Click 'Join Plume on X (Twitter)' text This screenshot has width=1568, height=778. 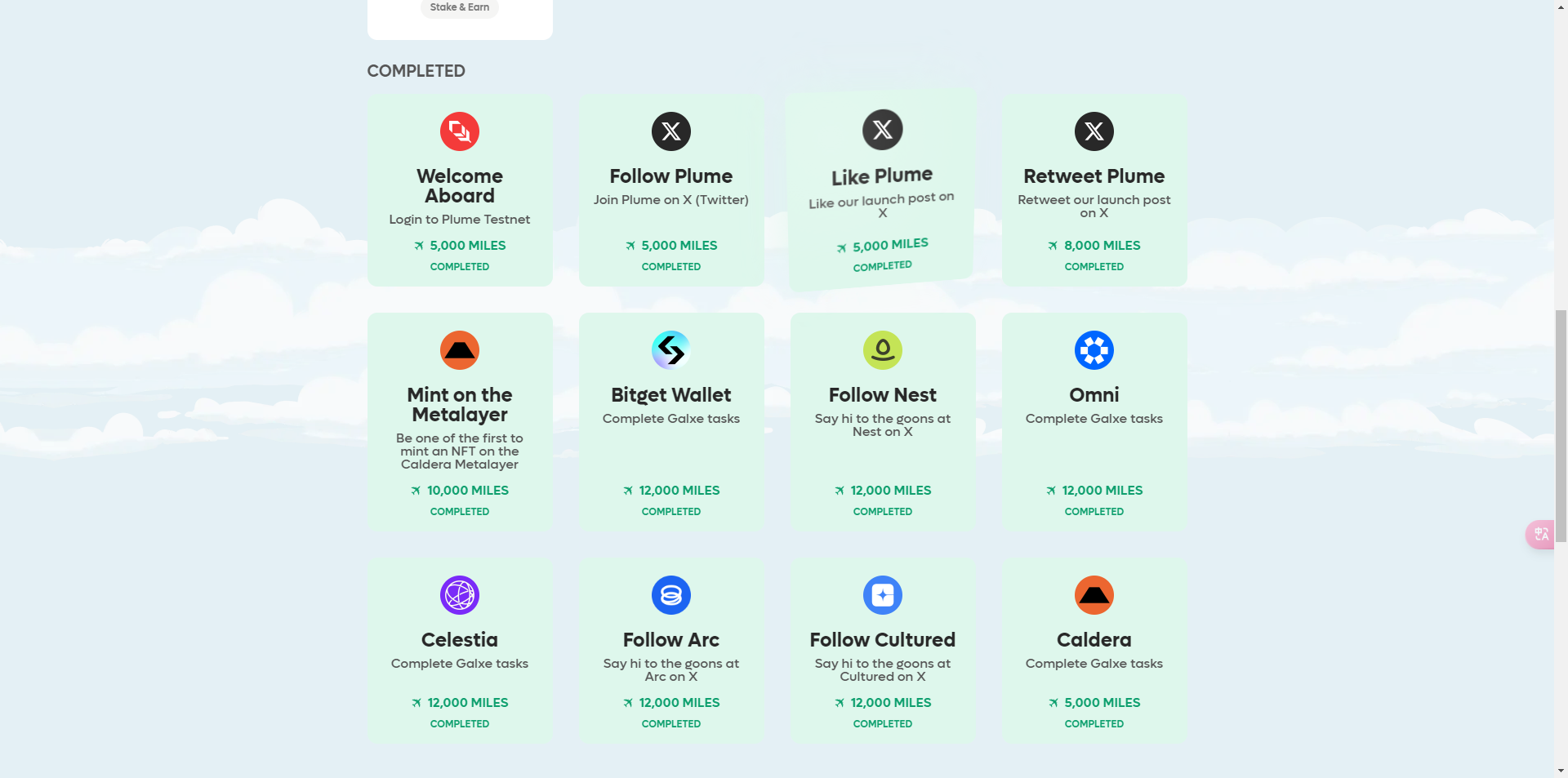tap(671, 200)
